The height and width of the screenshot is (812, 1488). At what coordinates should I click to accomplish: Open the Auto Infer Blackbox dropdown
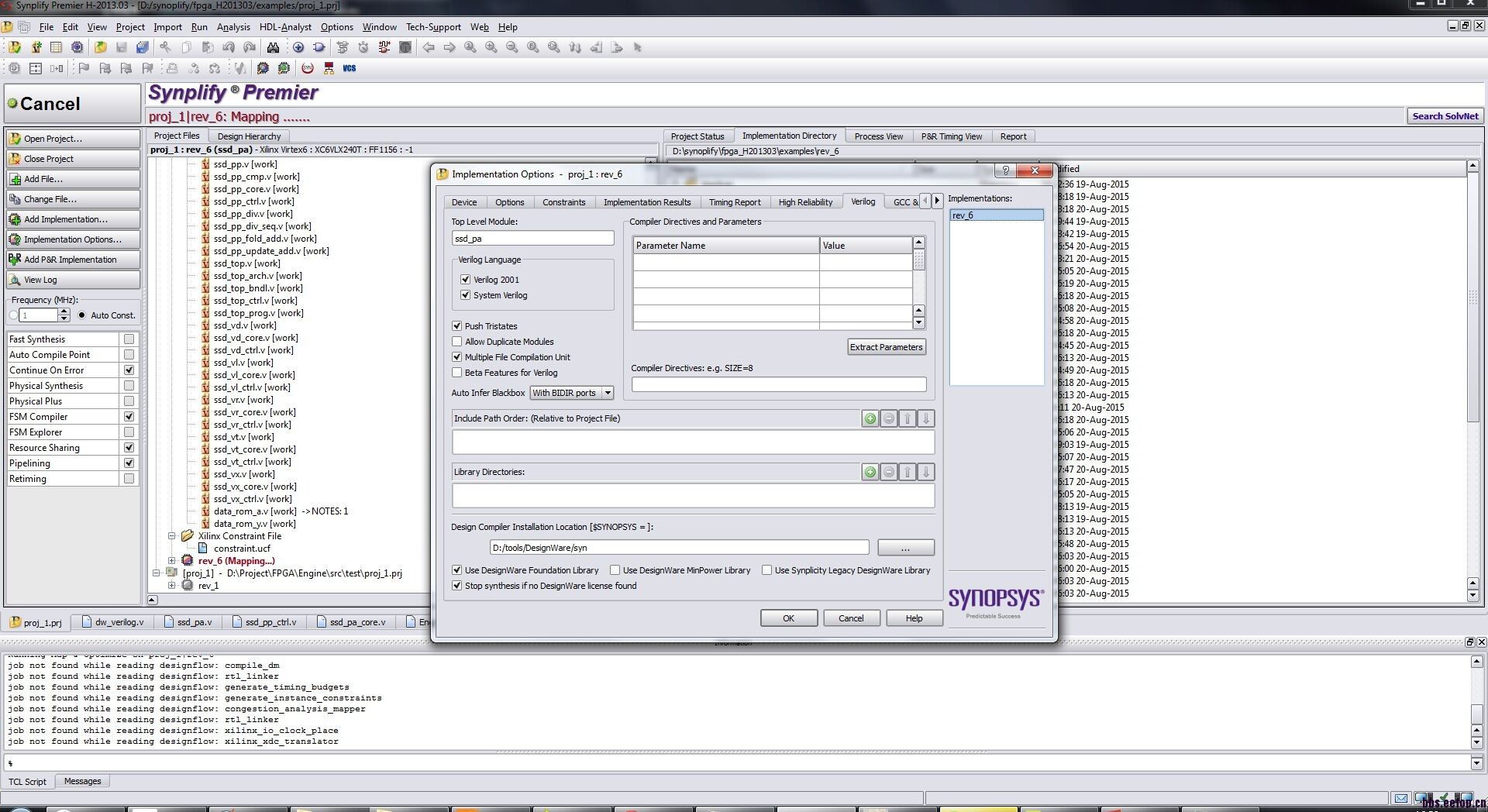pos(608,393)
